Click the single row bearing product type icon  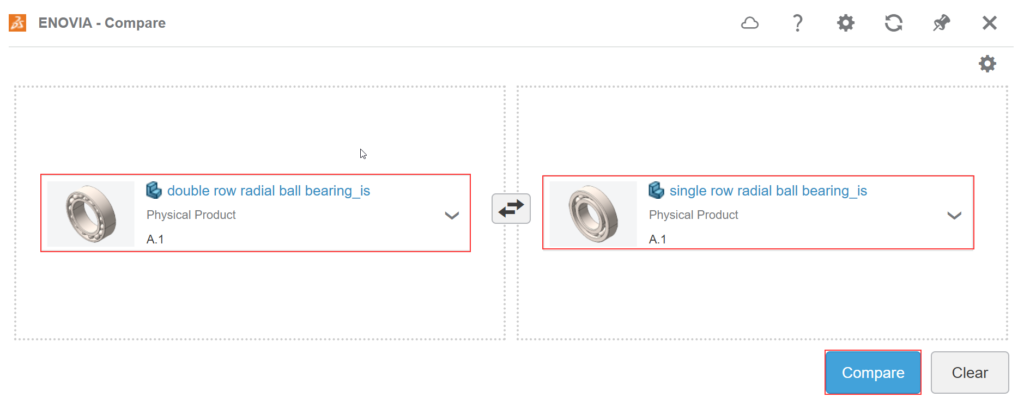[x=656, y=190]
